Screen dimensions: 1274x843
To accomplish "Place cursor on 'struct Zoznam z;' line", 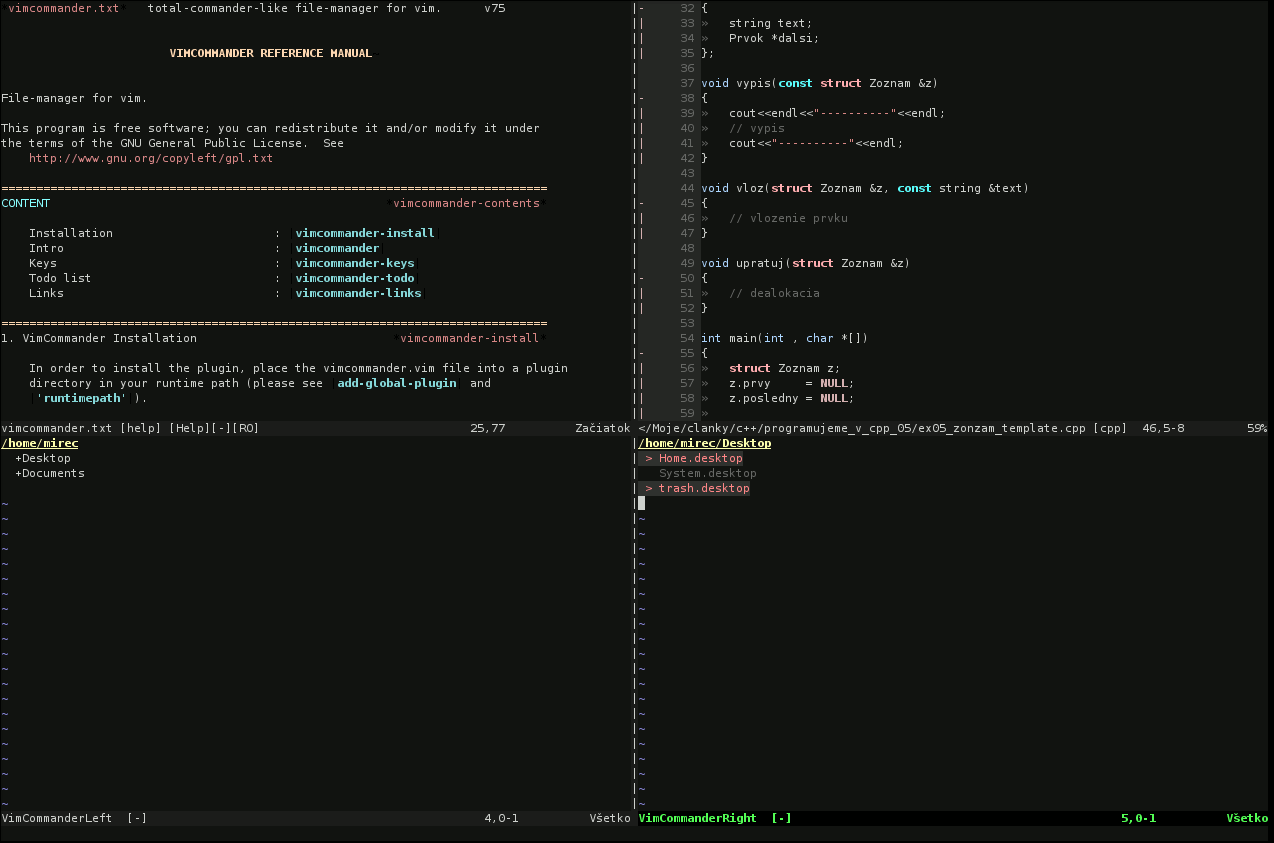I will (x=784, y=368).
